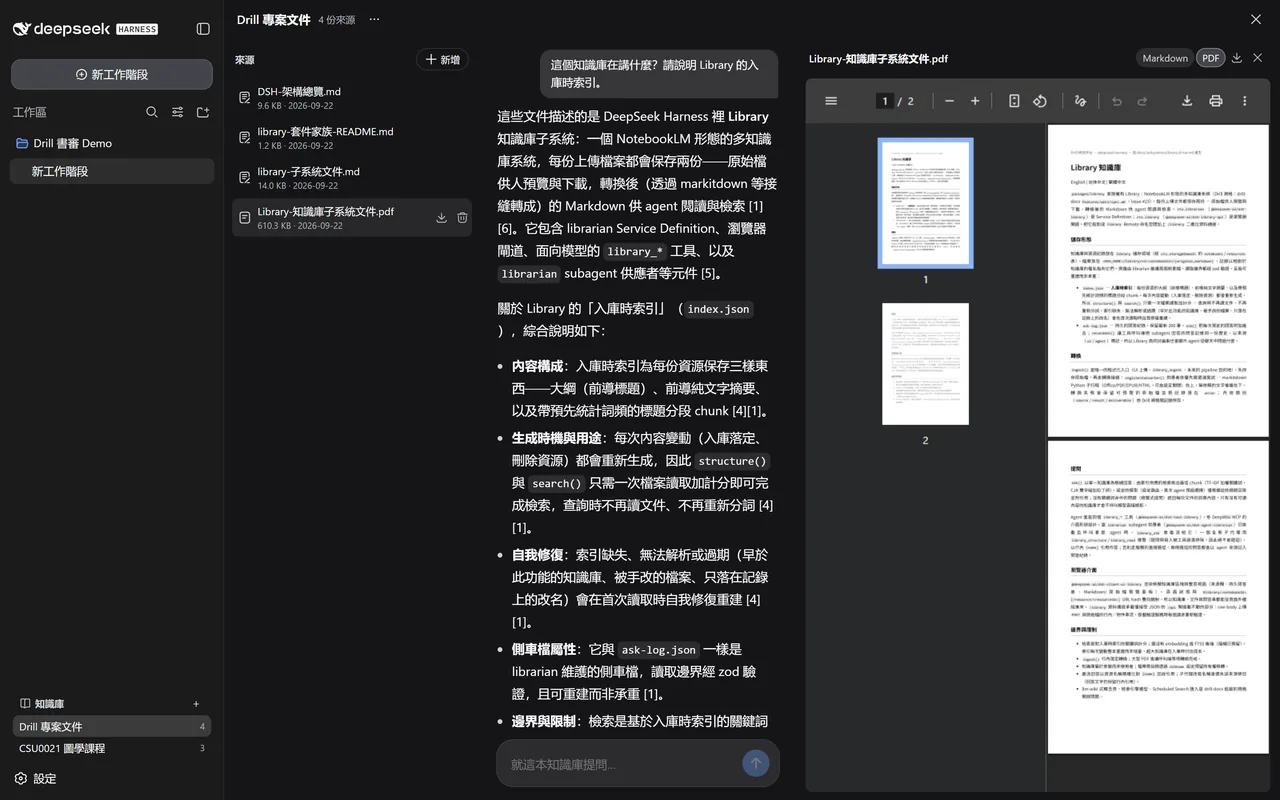Click the 新增 source button
Image resolution: width=1280 pixels, height=800 pixels.
[x=442, y=60]
